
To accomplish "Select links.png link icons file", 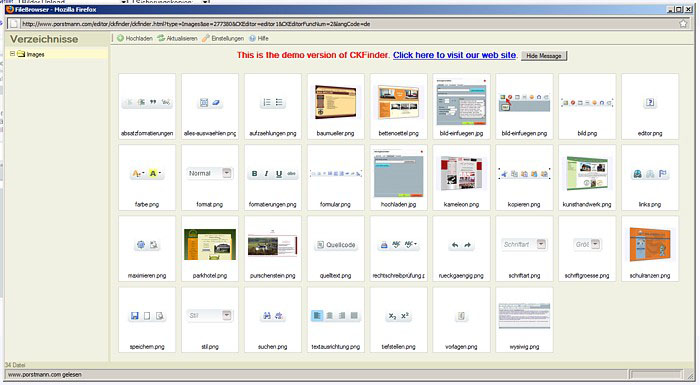I will click(650, 177).
